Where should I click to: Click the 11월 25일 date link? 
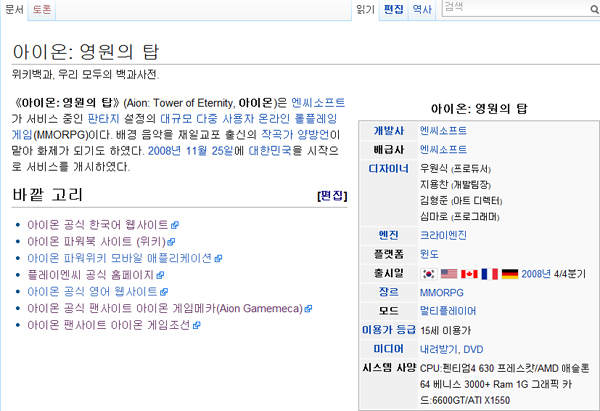[x=209, y=151]
